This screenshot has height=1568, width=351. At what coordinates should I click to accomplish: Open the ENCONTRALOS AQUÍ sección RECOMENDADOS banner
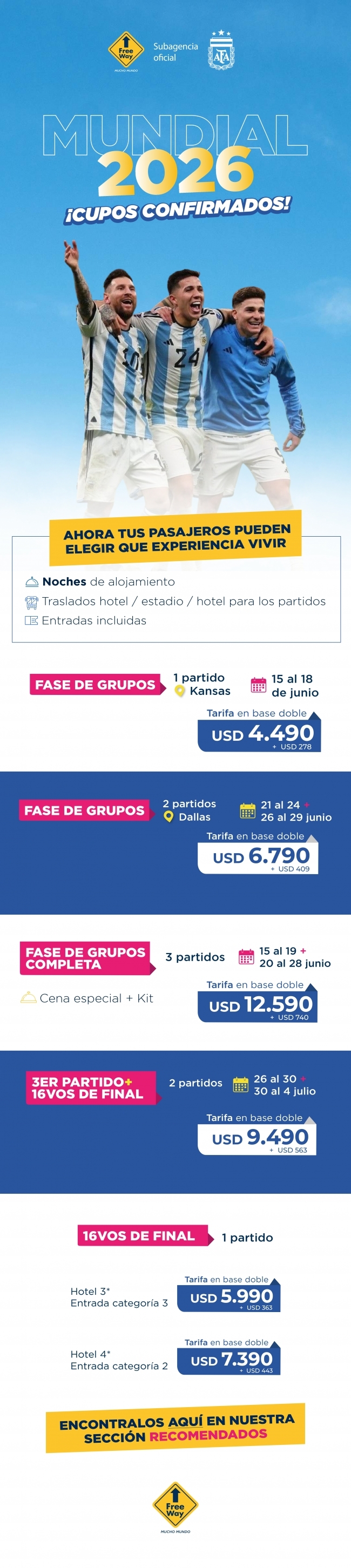click(175, 1428)
